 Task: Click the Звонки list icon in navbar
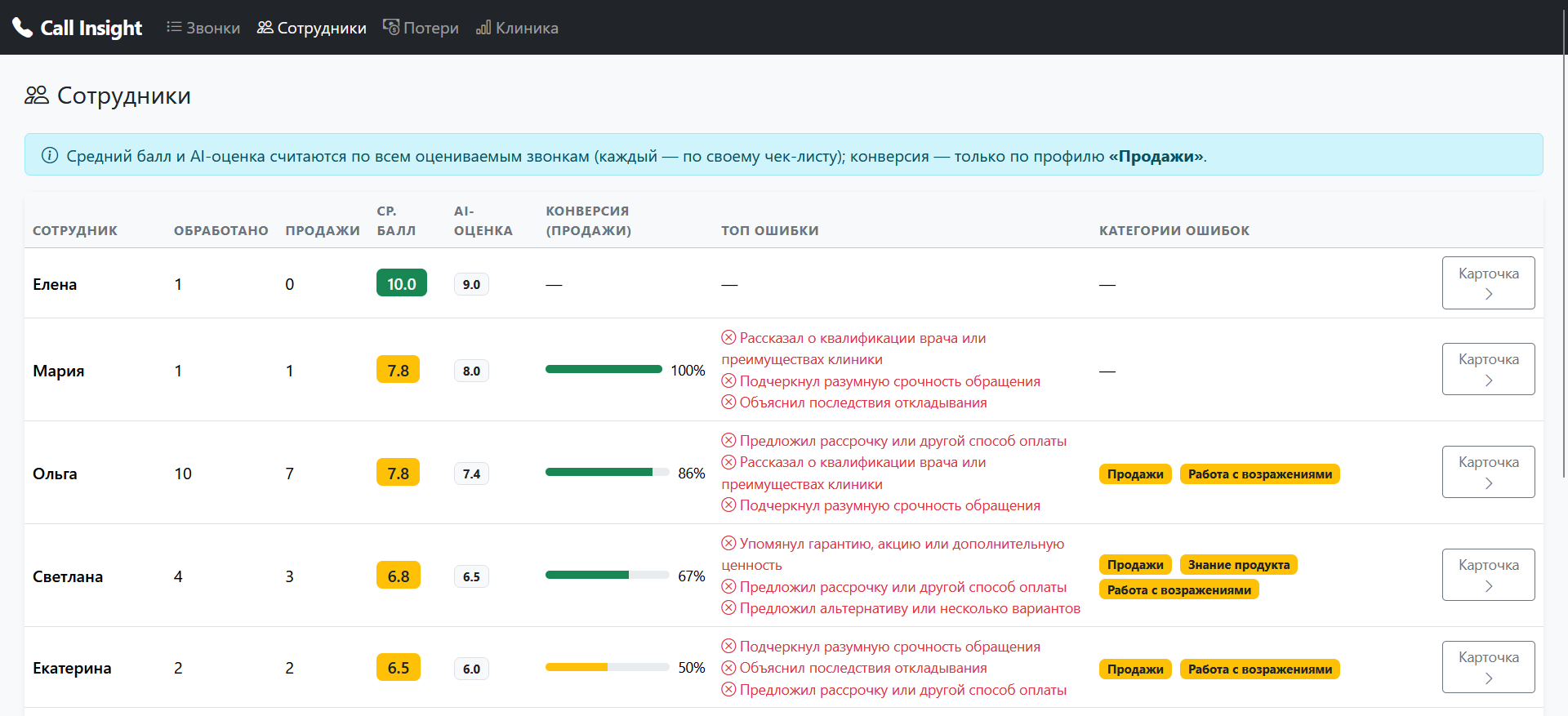[x=174, y=27]
